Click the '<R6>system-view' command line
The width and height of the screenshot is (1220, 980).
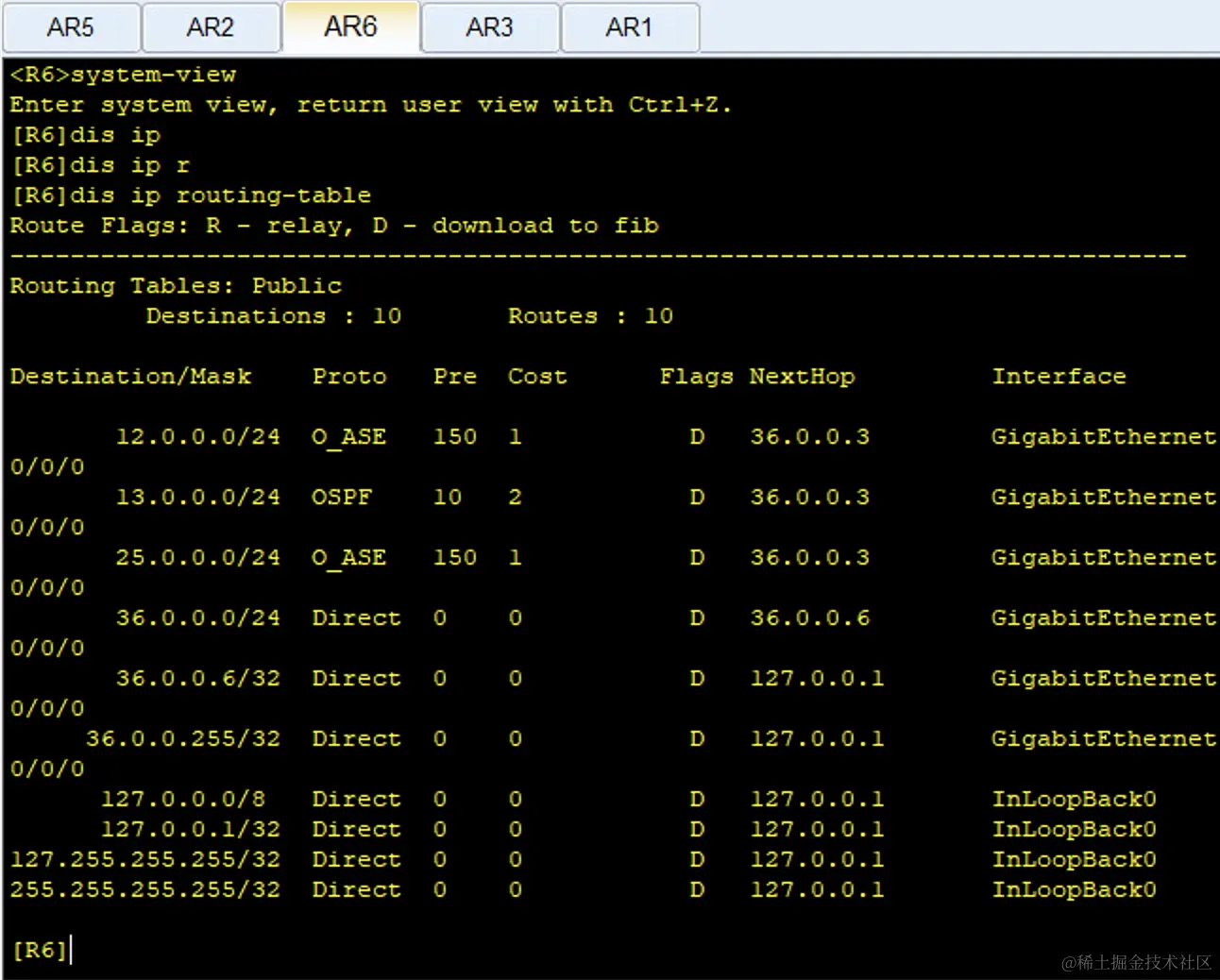click(124, 75)
